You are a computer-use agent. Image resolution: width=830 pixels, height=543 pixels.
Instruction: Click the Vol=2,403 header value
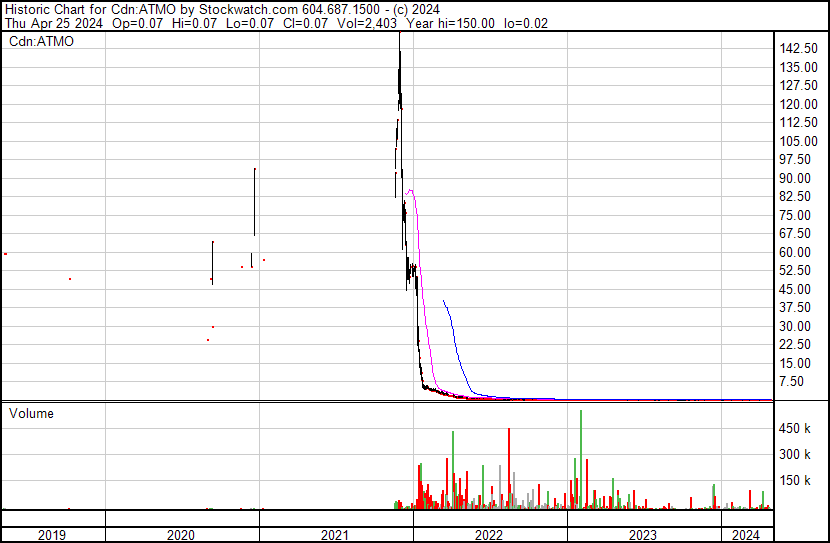(367, 23)
